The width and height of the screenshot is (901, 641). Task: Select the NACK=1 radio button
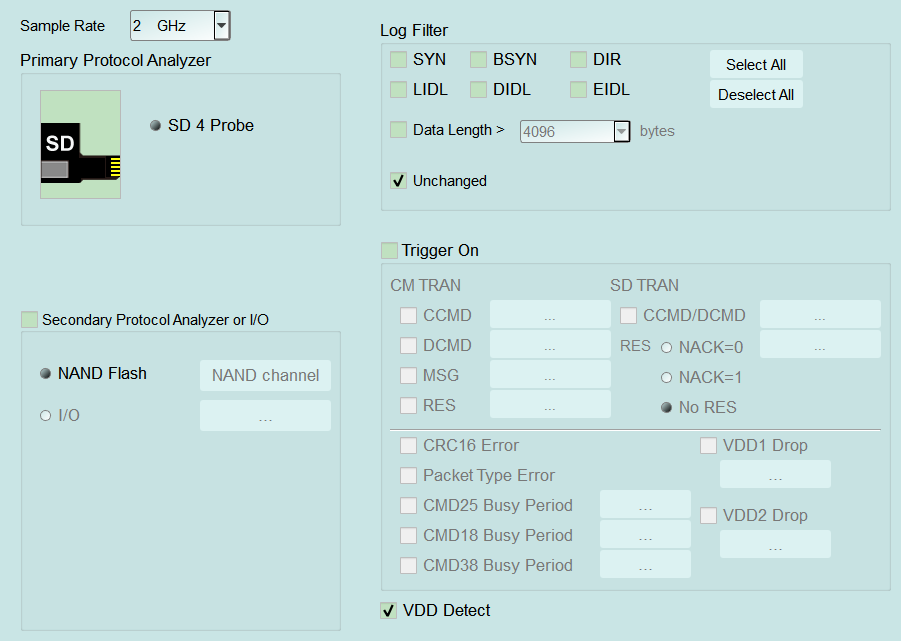click(x=667, y=377)
